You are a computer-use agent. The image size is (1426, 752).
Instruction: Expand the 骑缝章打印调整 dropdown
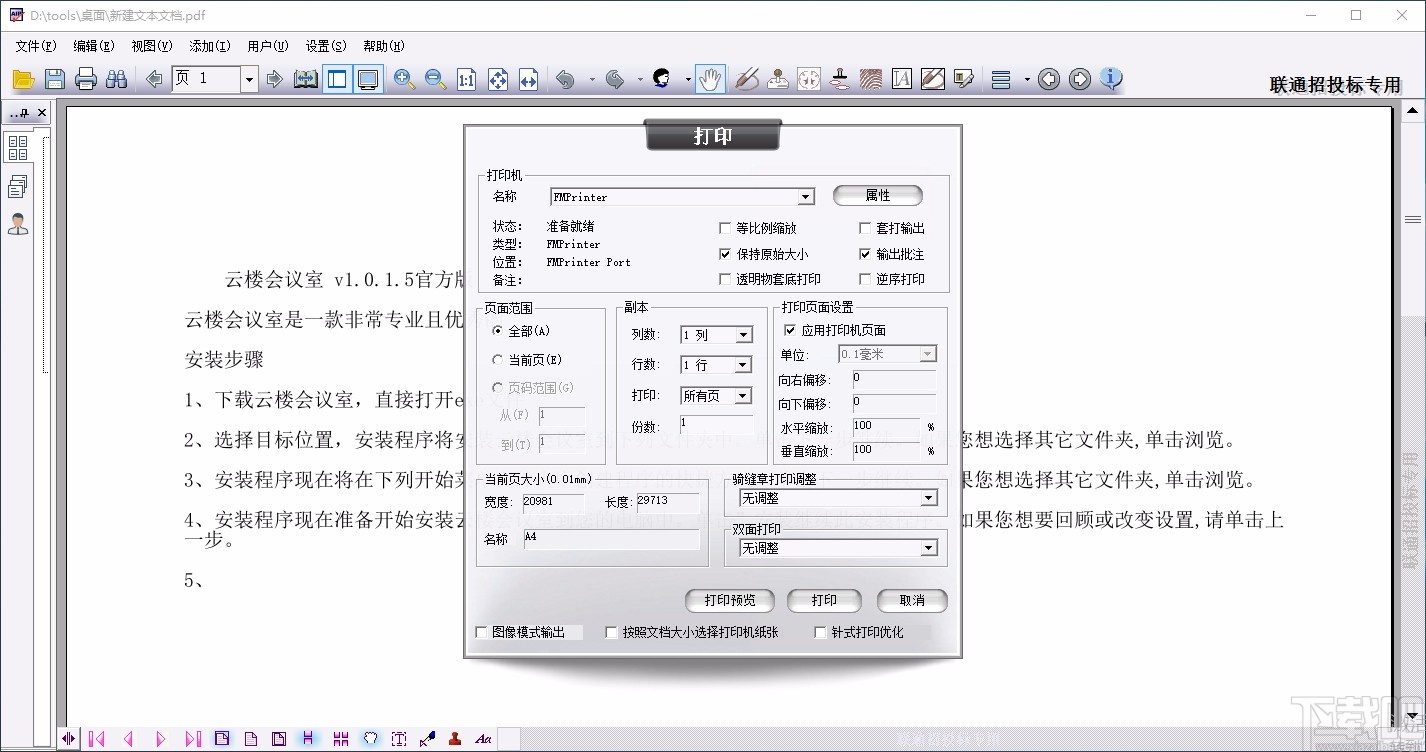(x=929, y=498)
